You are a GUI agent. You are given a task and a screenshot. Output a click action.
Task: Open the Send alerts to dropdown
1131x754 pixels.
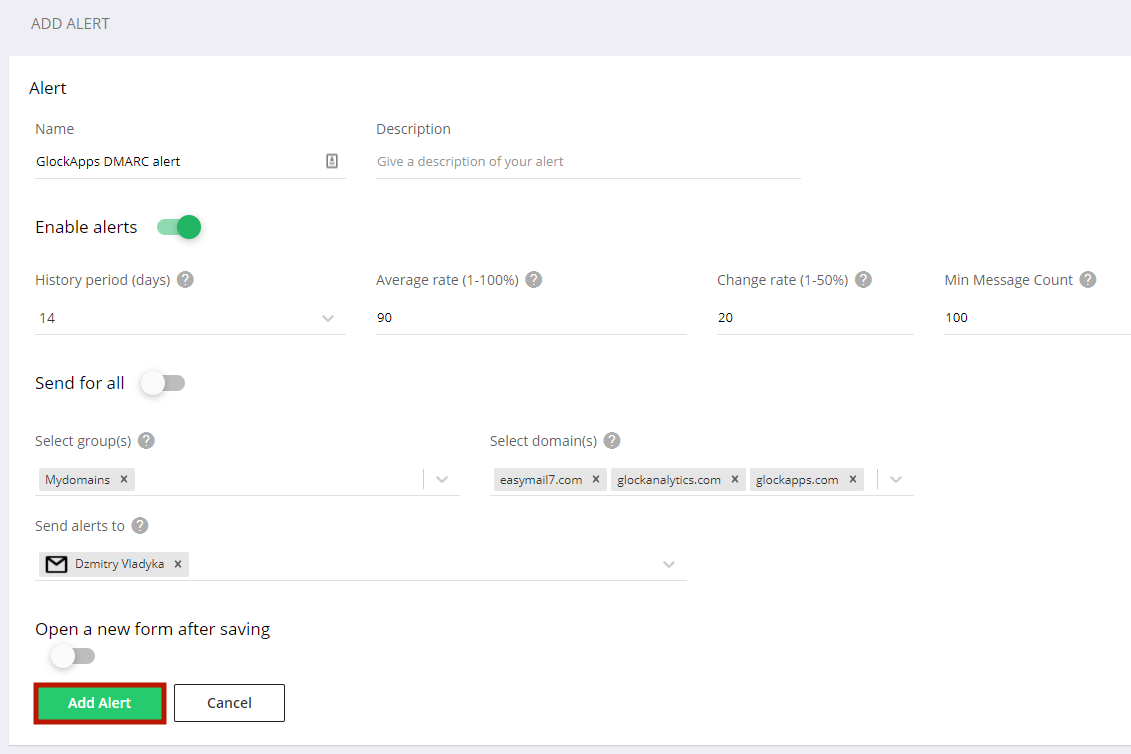pos(669,564)
